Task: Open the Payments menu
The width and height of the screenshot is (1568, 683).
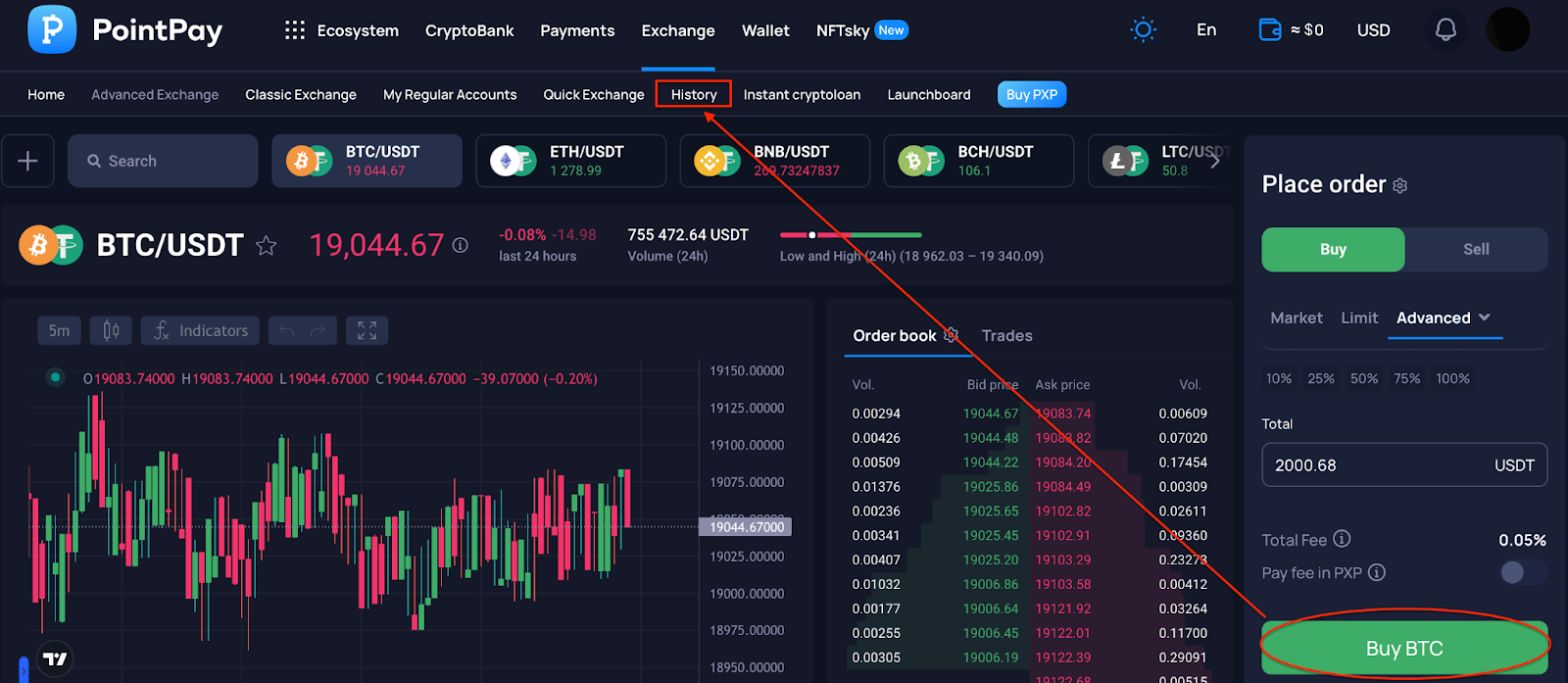Action: pos(577,30)
